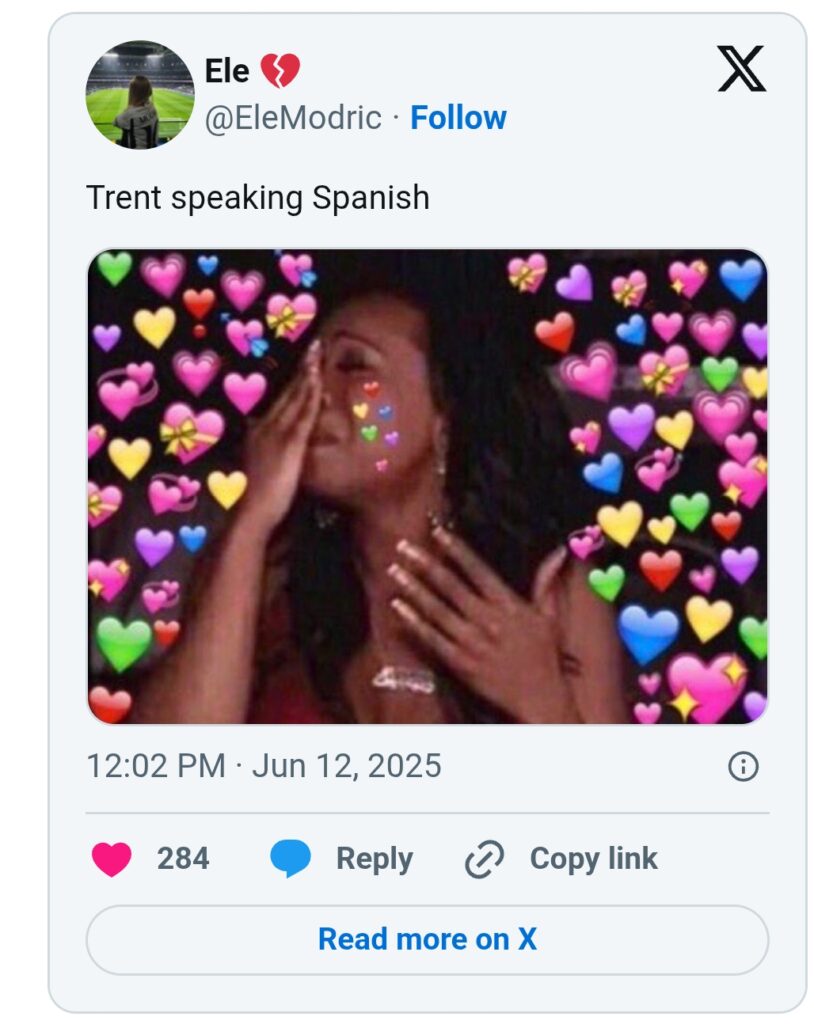Image resolution: width=814 pixels, height=1024 pixels.
Task: Open the tweet info circle icon
Action: [x=742, y=767]
